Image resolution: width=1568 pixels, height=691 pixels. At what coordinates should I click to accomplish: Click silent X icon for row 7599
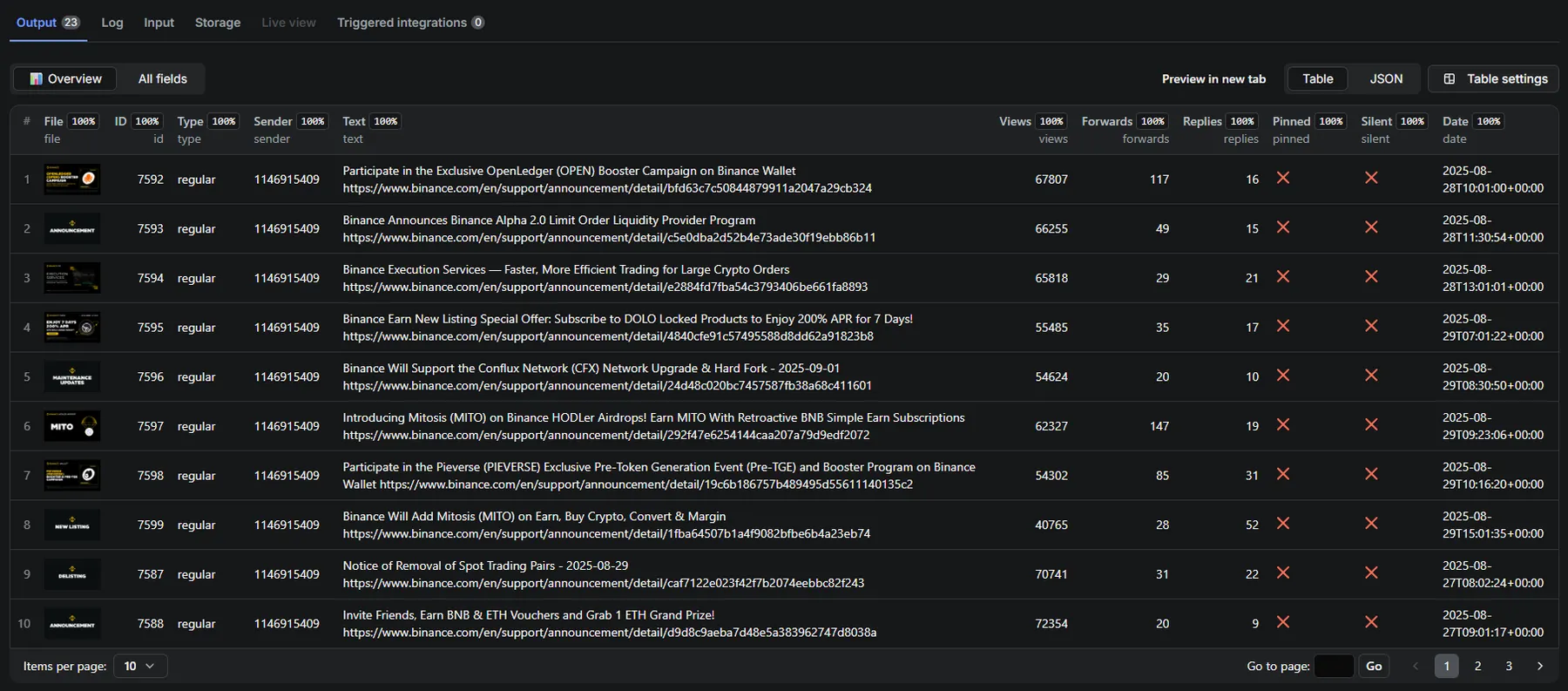pyautogui.click(x=1371, y=524)
